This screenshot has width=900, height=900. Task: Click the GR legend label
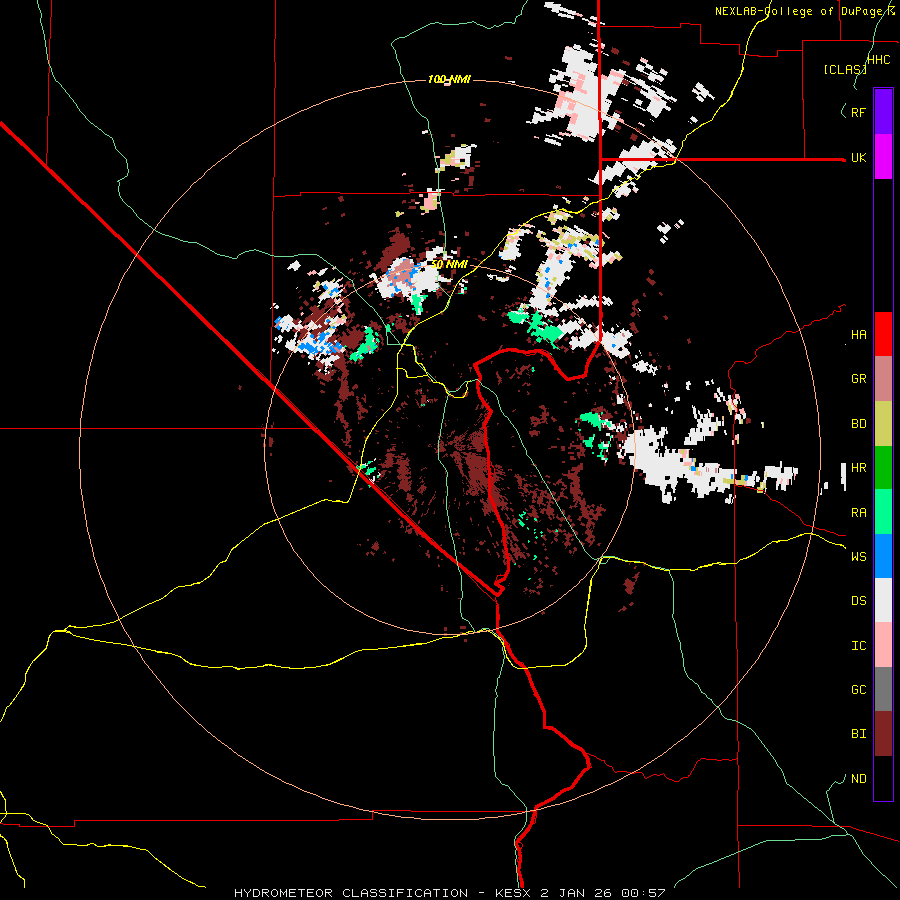(858, 379)
